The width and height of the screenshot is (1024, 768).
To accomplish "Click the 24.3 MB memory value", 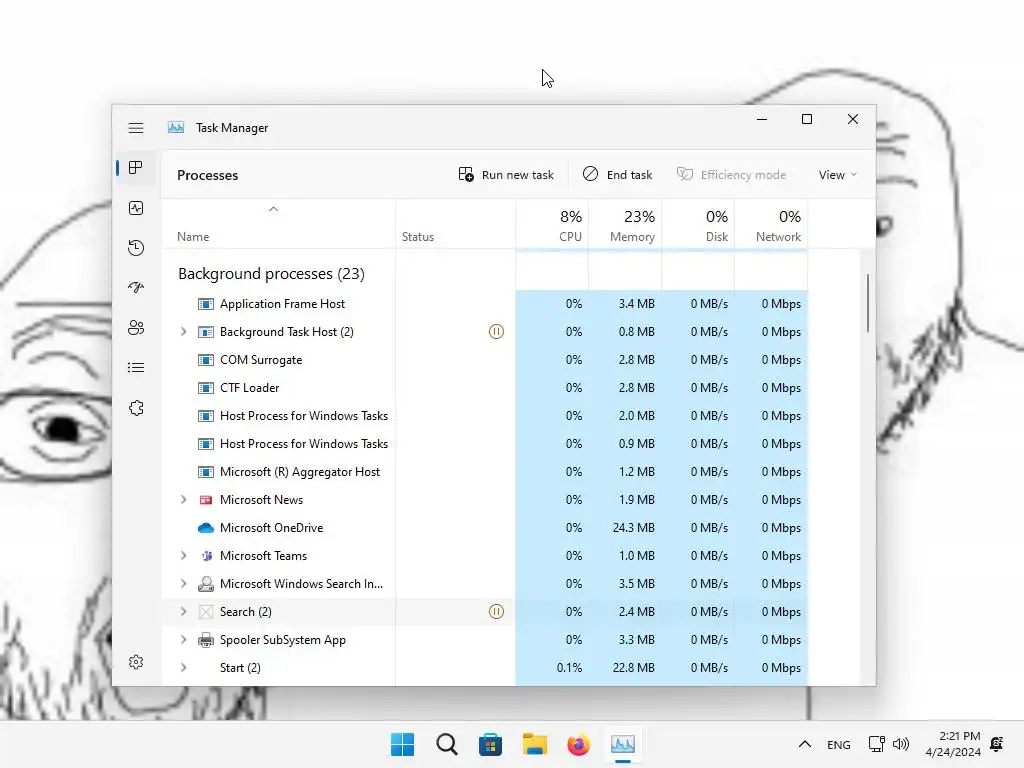I will click(633, 528).
